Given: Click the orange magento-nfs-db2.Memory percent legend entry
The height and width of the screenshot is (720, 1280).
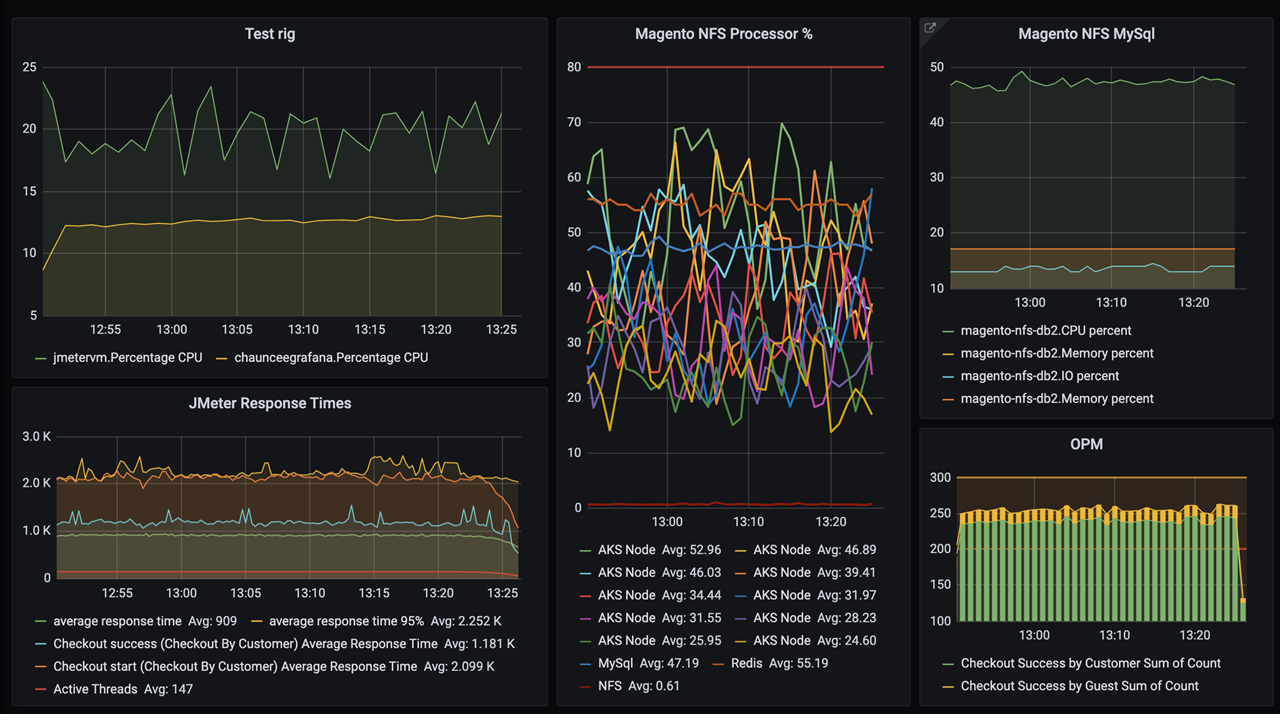Looking at the screenshot, I should tap(1047, 398).
